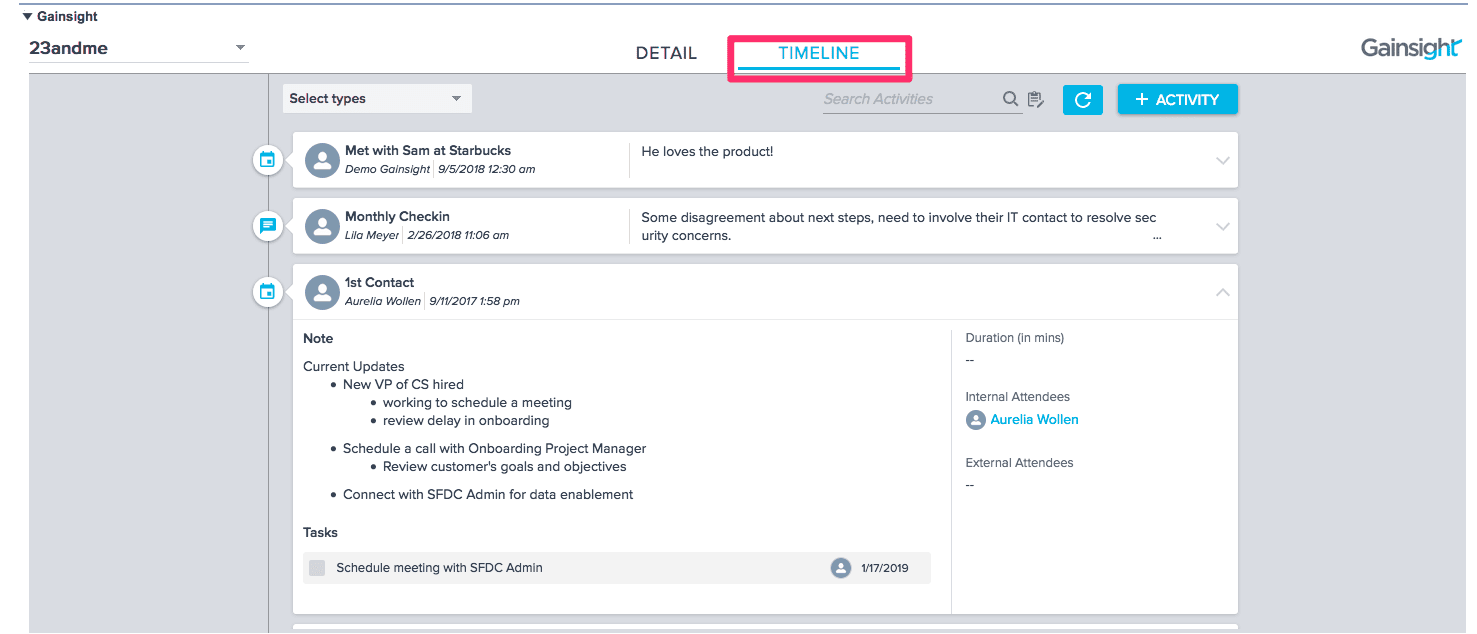This screenshot has width=1477, height=634.
Task: Expand the Met with Sam at Starbucks activity
Action: pyautogui.click(x=1222, y=160)
